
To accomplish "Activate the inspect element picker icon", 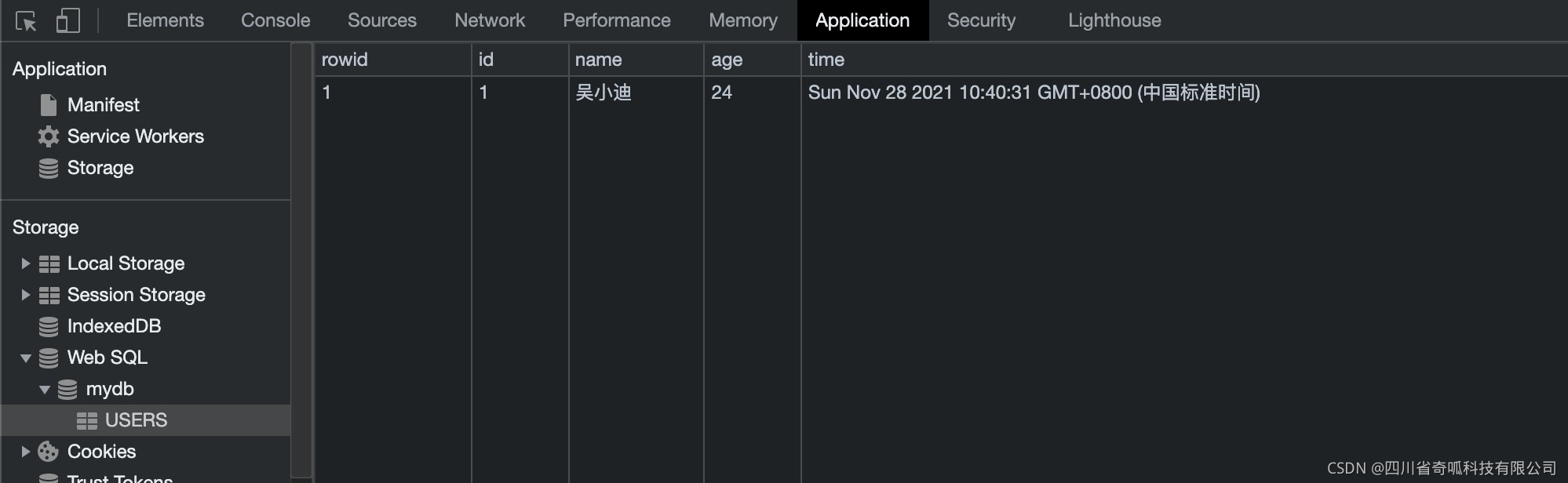I will click(x=26, y=21).
